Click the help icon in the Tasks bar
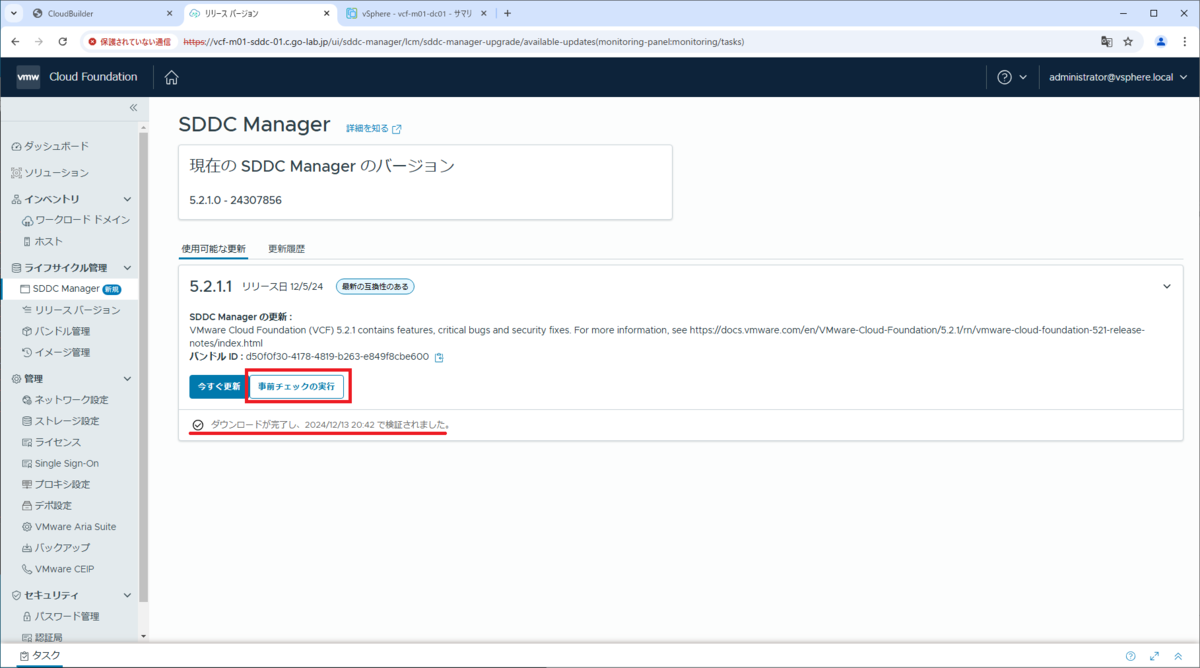 pos(1131,656)
